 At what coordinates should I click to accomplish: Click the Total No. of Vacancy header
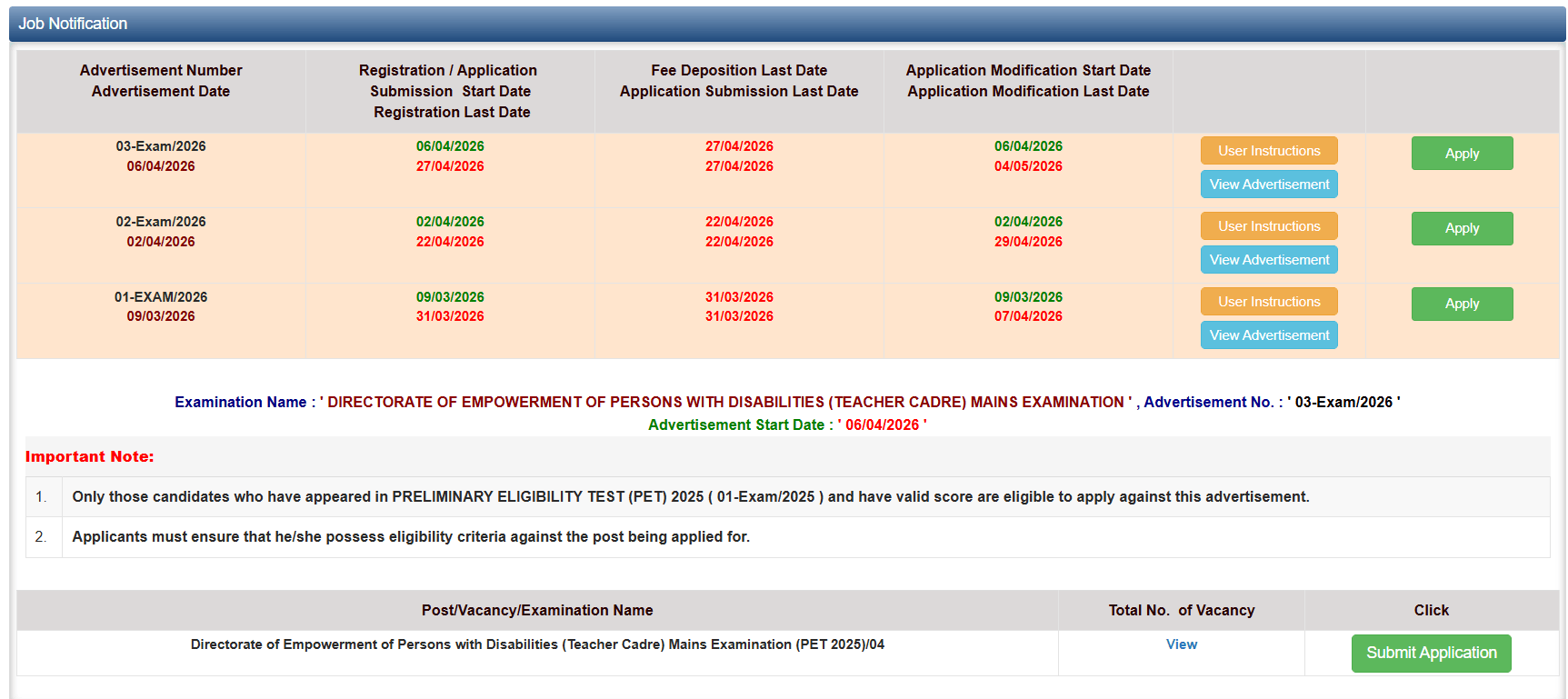(x=1181, y=611)
